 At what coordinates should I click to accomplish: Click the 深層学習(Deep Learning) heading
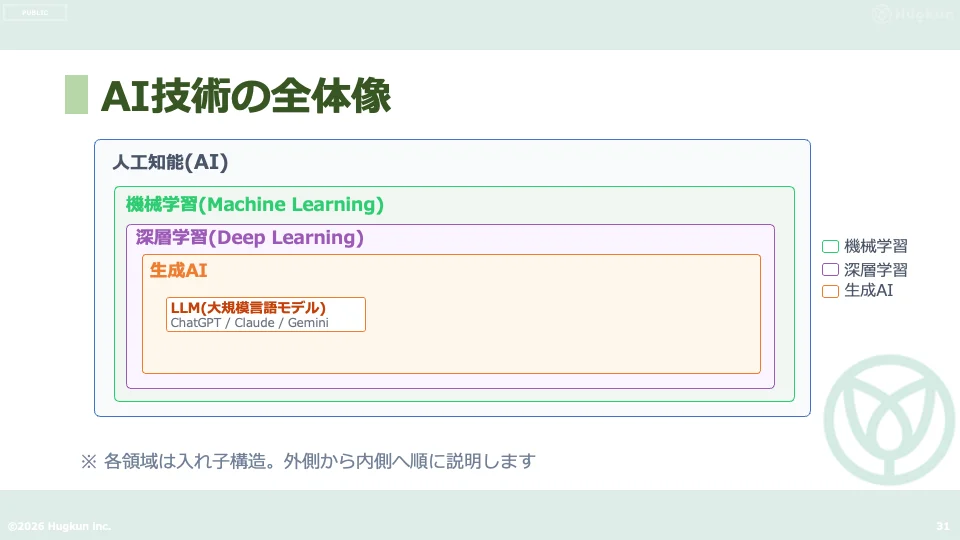(250, 238)
